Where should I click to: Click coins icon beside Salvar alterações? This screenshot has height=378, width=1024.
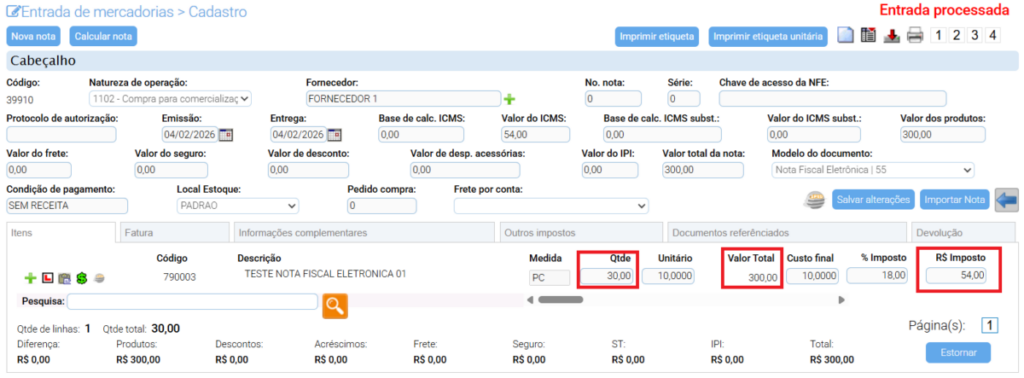pyautogui.click(x=814, y=200)
